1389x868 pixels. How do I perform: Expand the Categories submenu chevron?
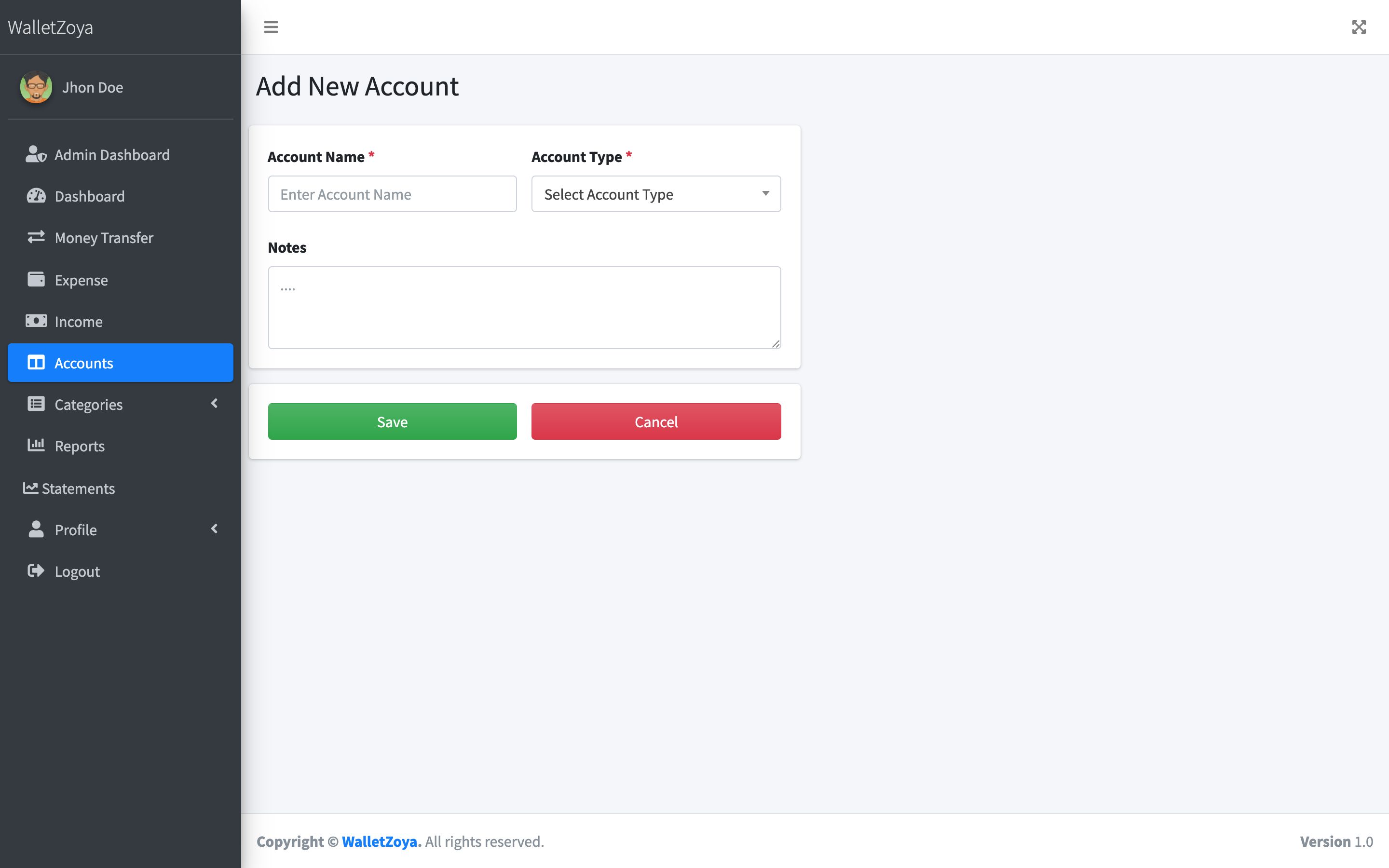tap(215, 404)
